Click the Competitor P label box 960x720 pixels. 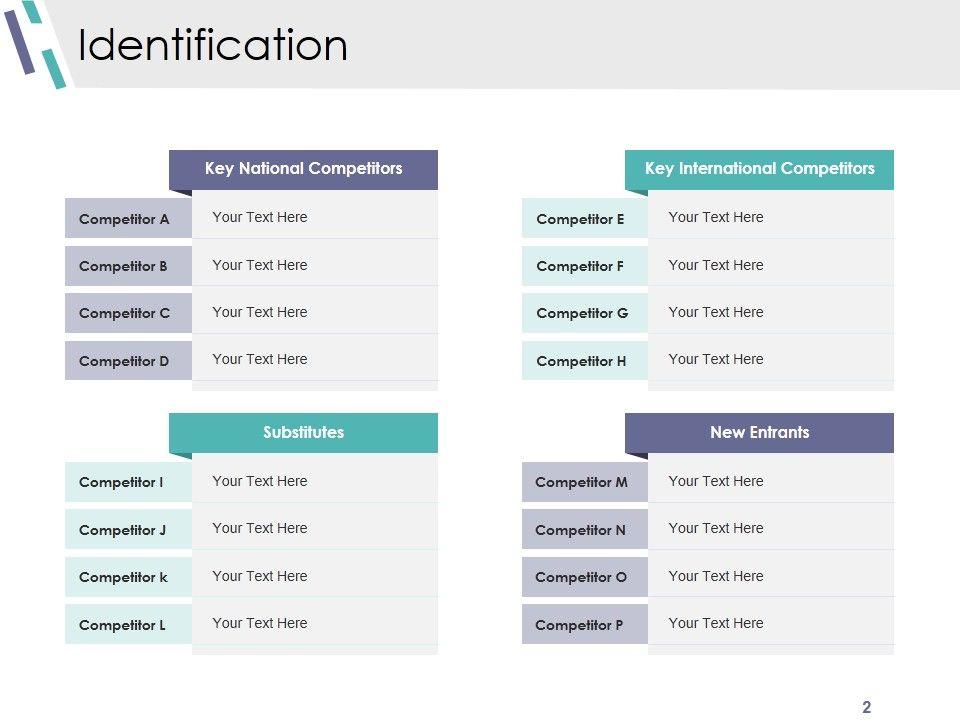click(580, 625)
